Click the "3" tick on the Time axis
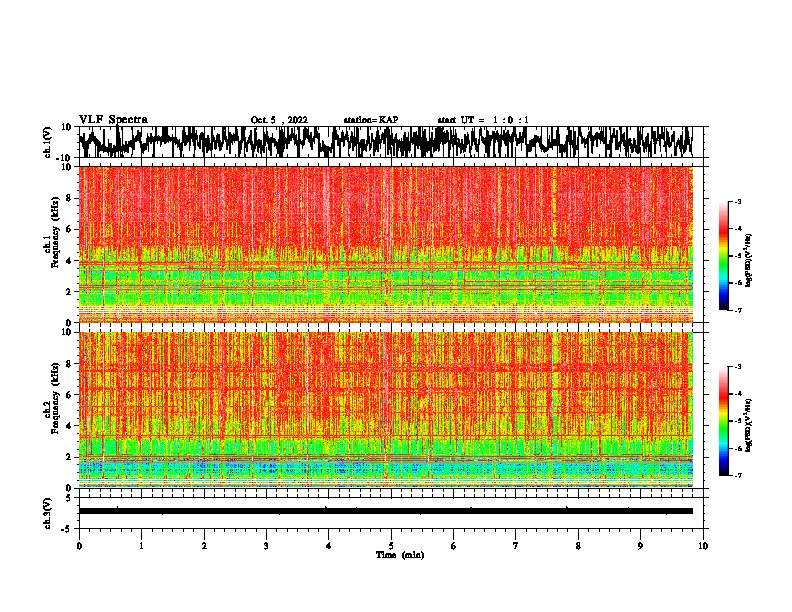 tap(266, 546)
